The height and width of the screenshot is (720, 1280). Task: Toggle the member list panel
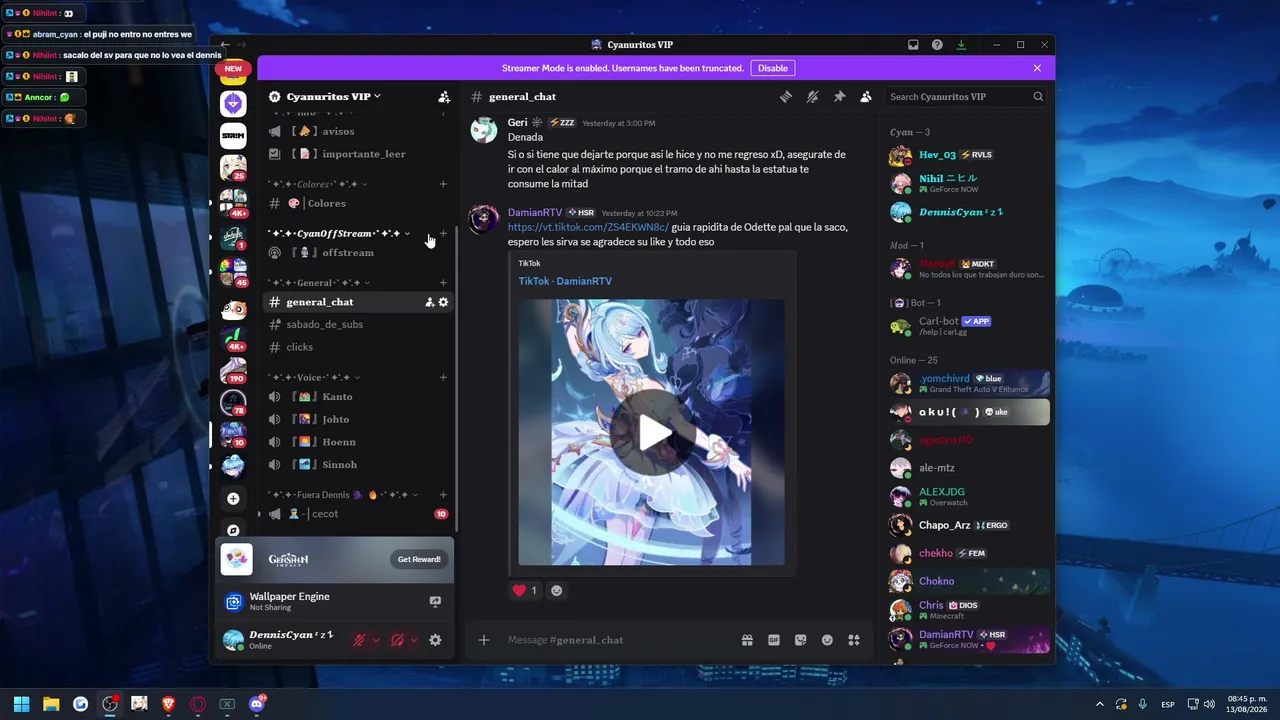866,97
